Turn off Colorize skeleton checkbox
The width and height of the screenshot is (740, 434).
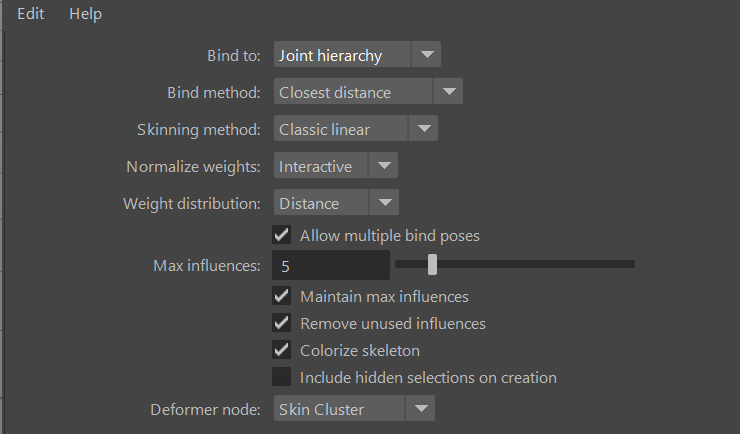click(282, 350)
